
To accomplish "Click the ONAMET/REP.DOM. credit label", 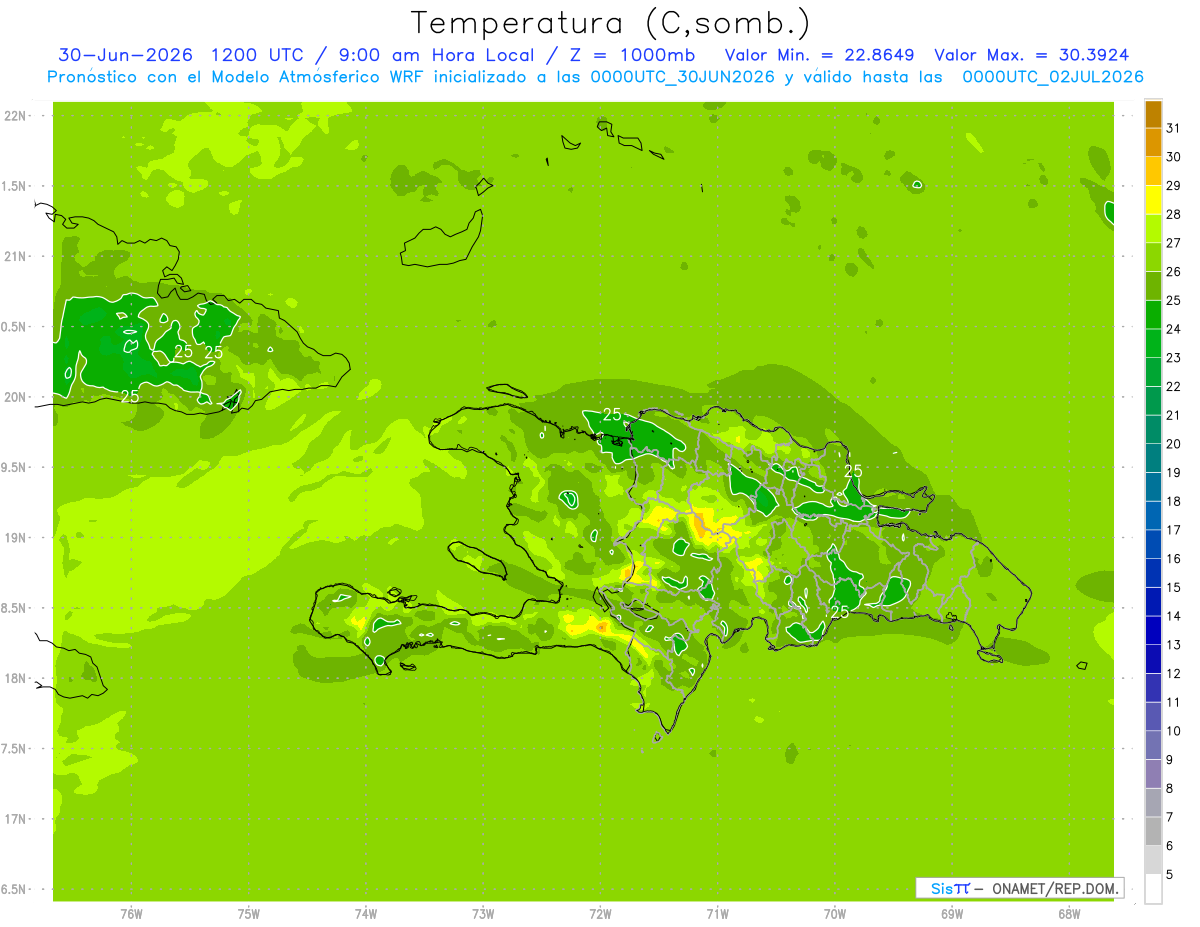I will pyautogui.click(x=1055, y=888).
